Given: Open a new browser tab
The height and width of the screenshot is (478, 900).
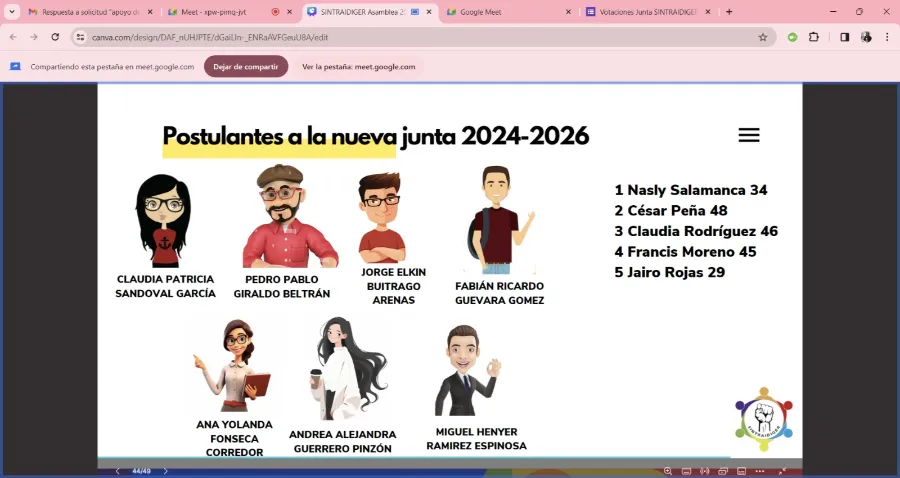Looking at the screenshot, I should tap(729, 11).
